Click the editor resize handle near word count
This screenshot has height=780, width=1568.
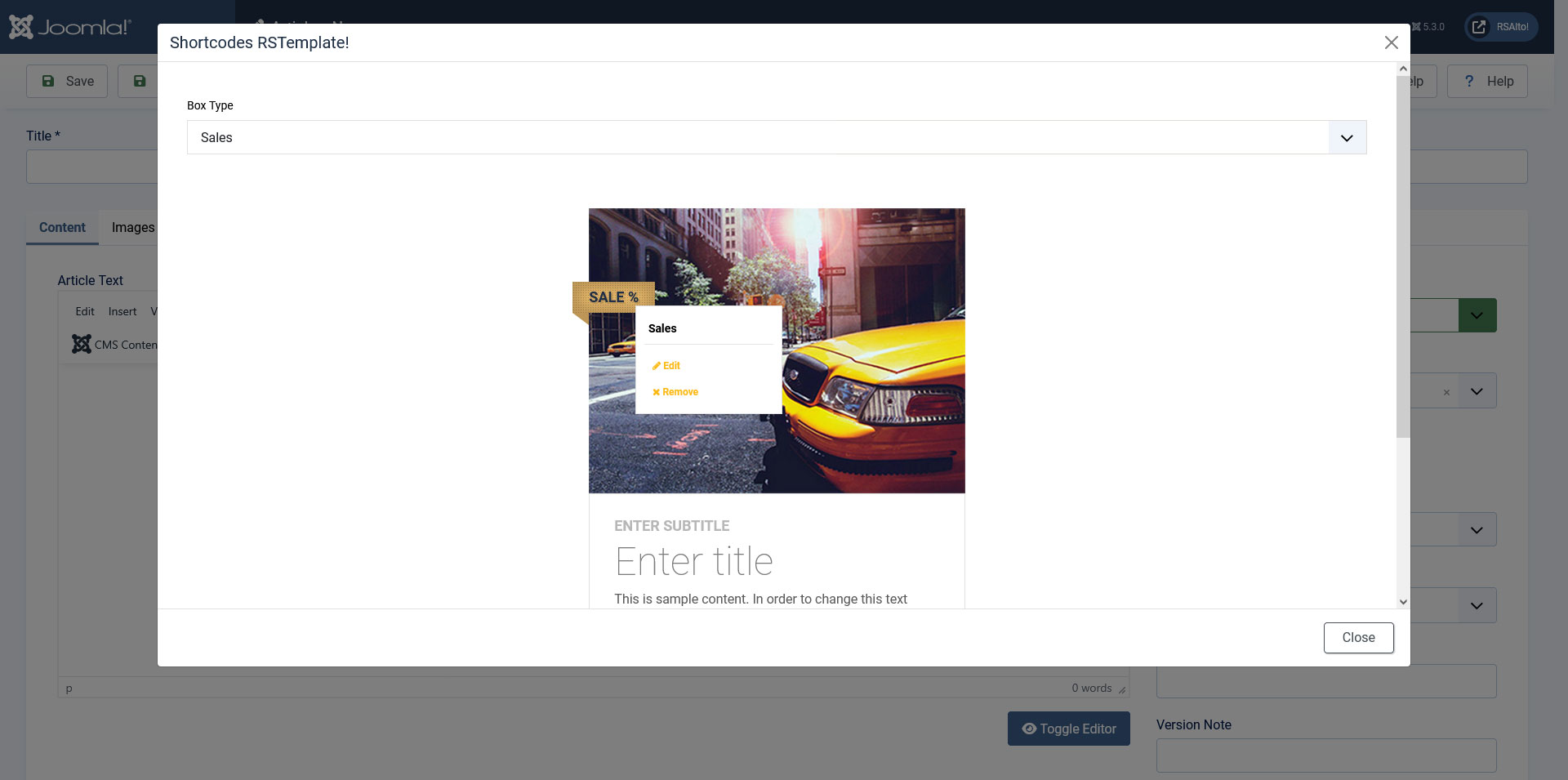click(1122, 690)
